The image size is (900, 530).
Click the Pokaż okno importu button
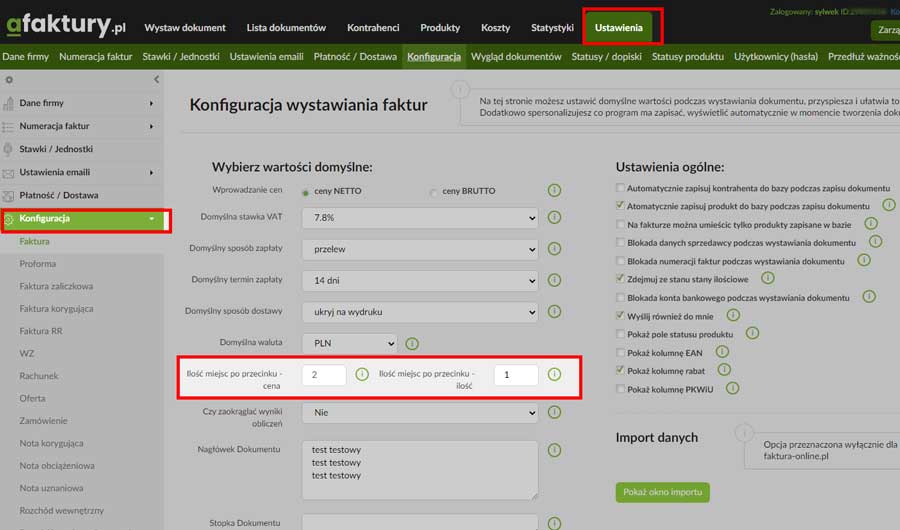(662, 492)
